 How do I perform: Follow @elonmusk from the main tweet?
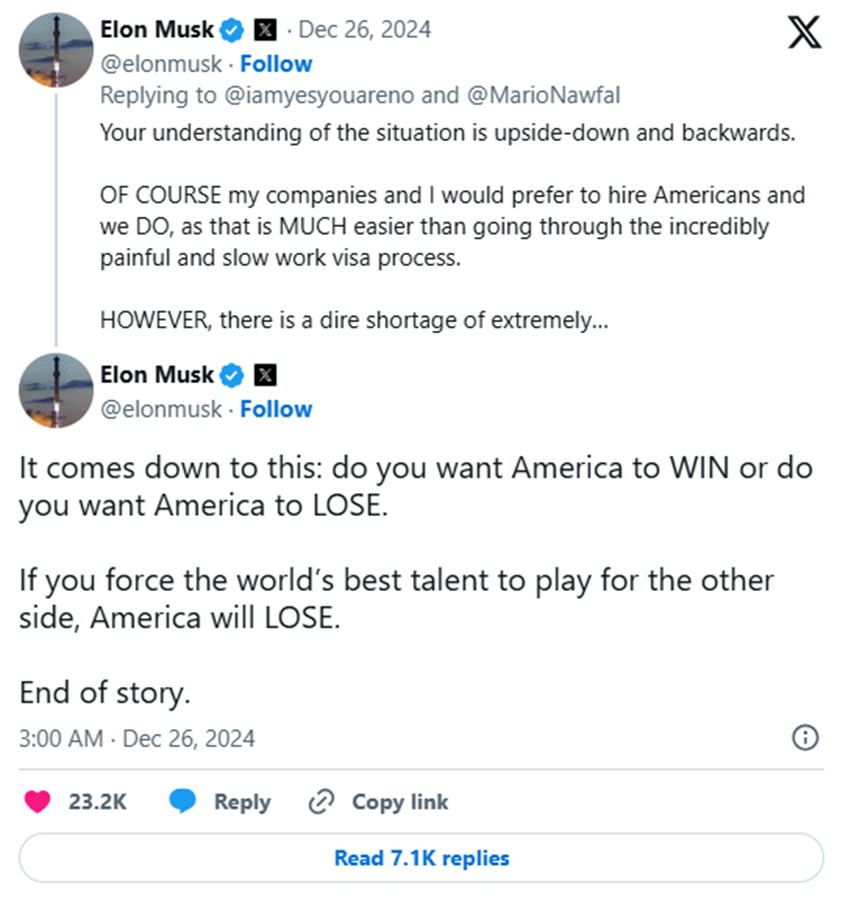pyautogui.click(x=276, y=409)
